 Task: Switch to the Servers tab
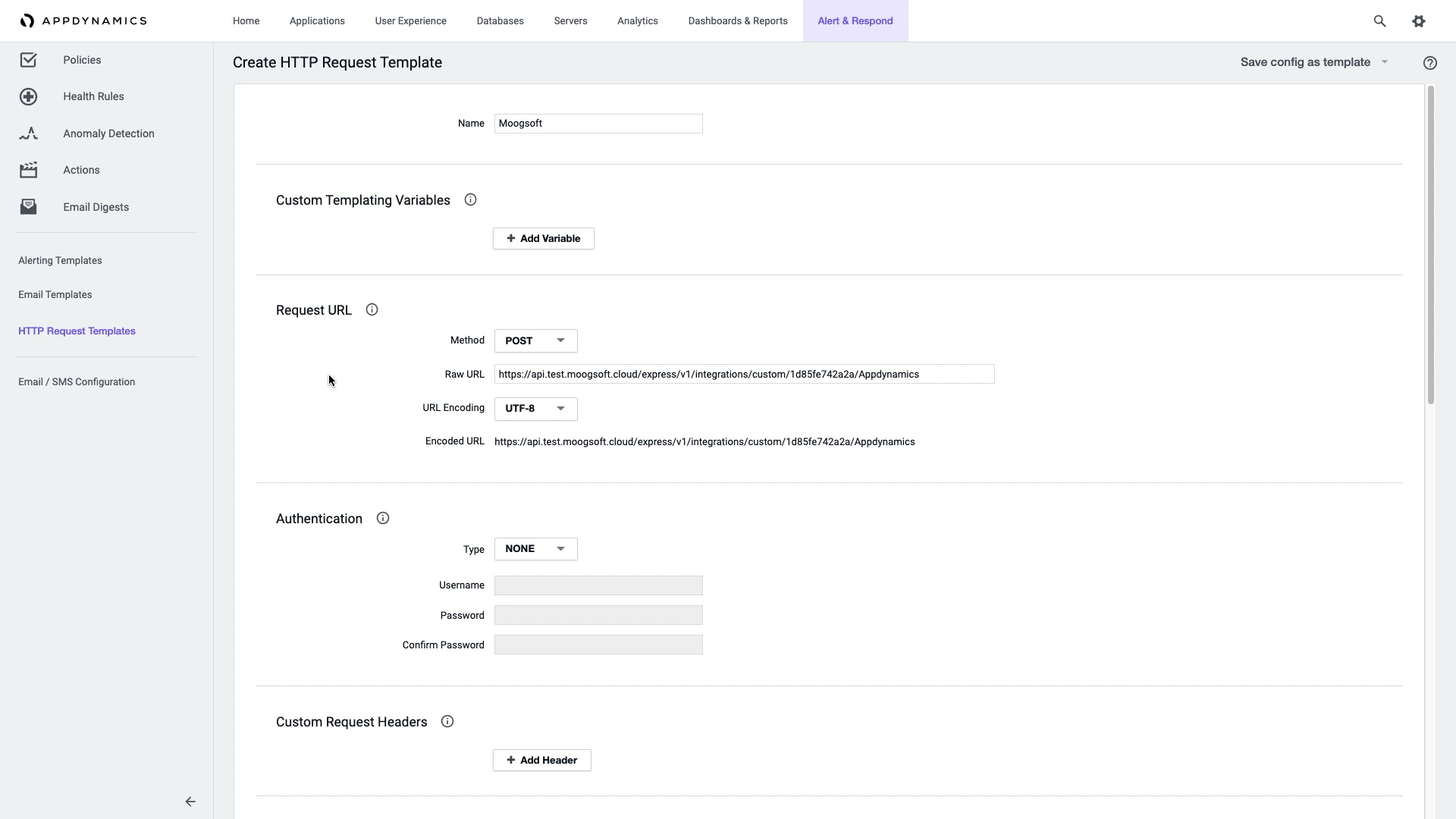point(570,21)
